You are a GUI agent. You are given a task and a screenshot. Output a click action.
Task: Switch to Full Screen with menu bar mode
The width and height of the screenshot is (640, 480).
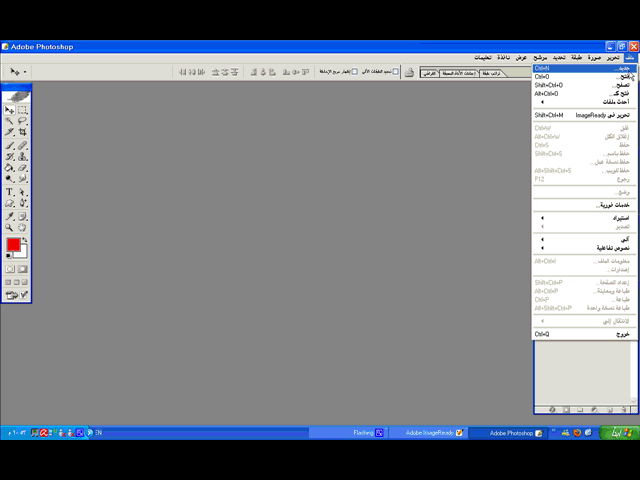(16, 282)
